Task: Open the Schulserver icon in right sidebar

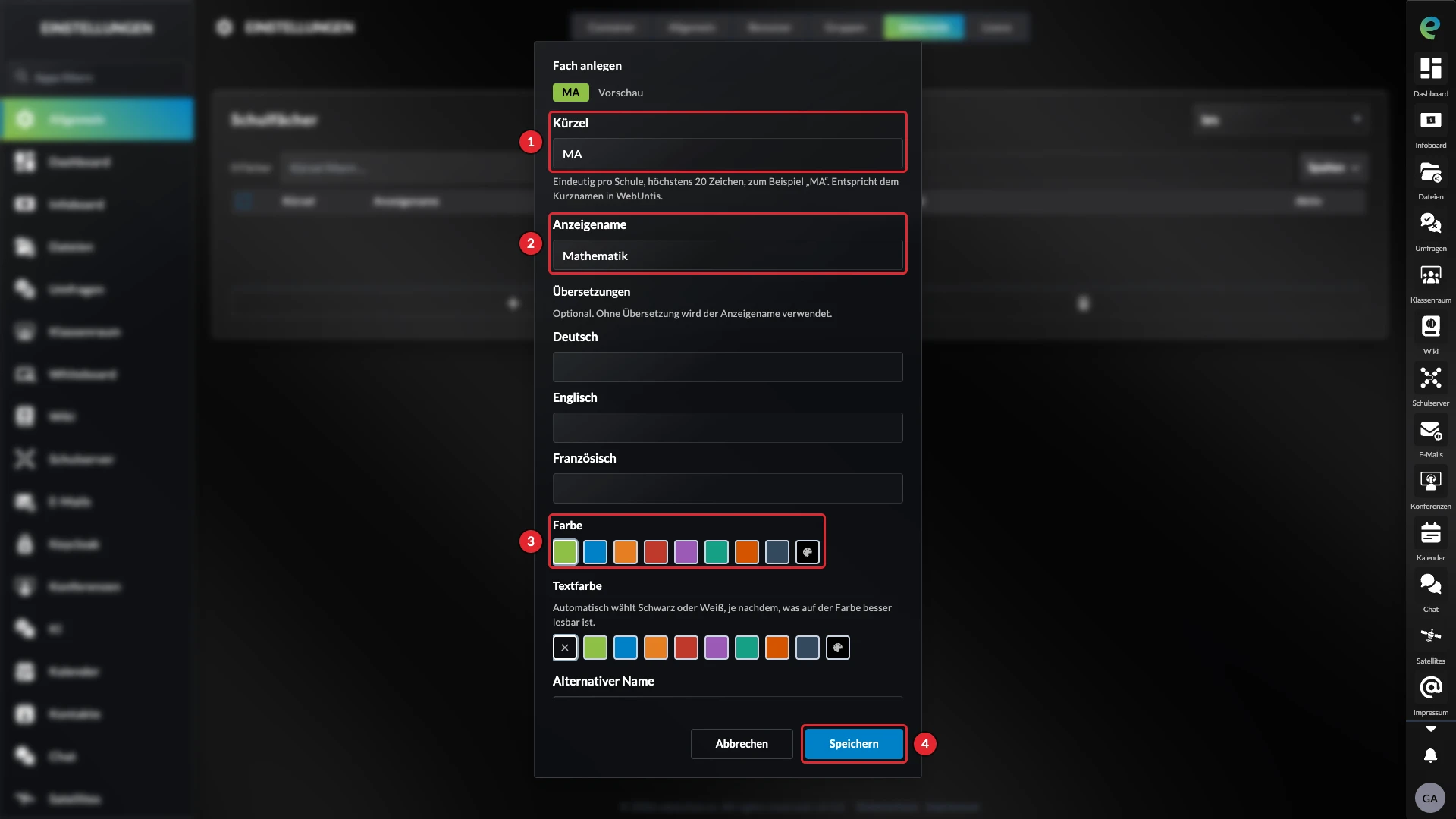Action: (x=1430, y=378)
